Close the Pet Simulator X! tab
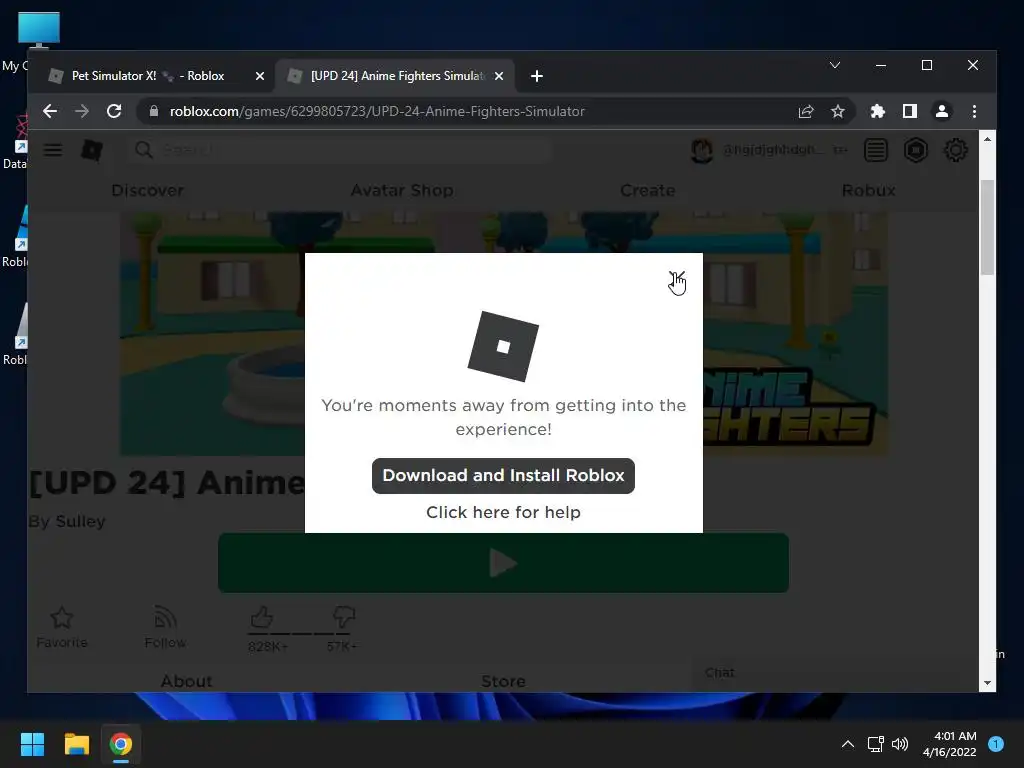1024x768 pixels. [260, 76]
